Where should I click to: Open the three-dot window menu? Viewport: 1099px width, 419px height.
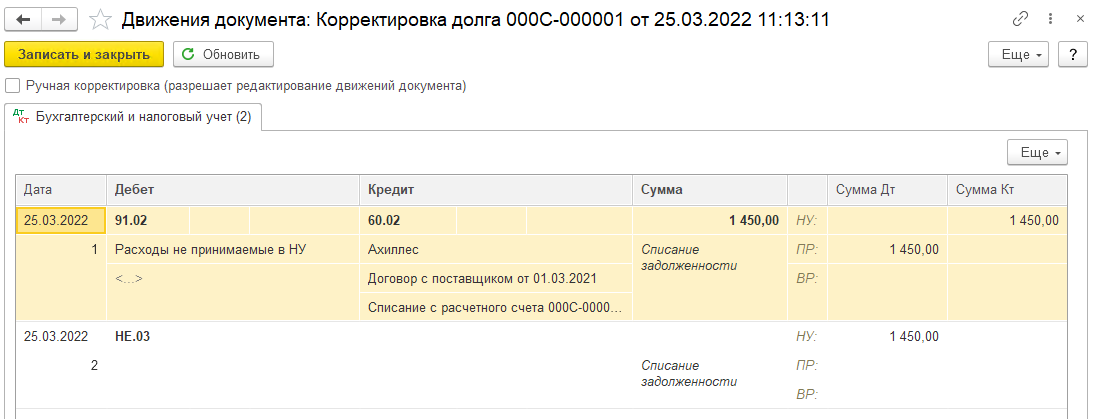click(1050, 20)
